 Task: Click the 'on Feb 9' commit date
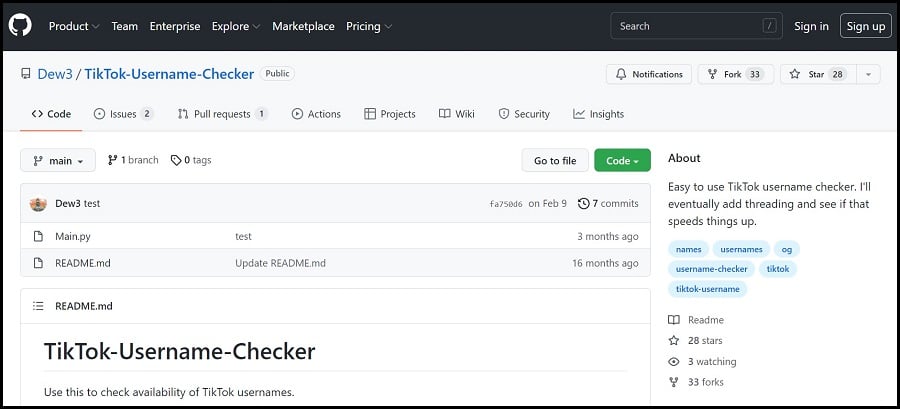pyautogui.click(x=548, y=204)
